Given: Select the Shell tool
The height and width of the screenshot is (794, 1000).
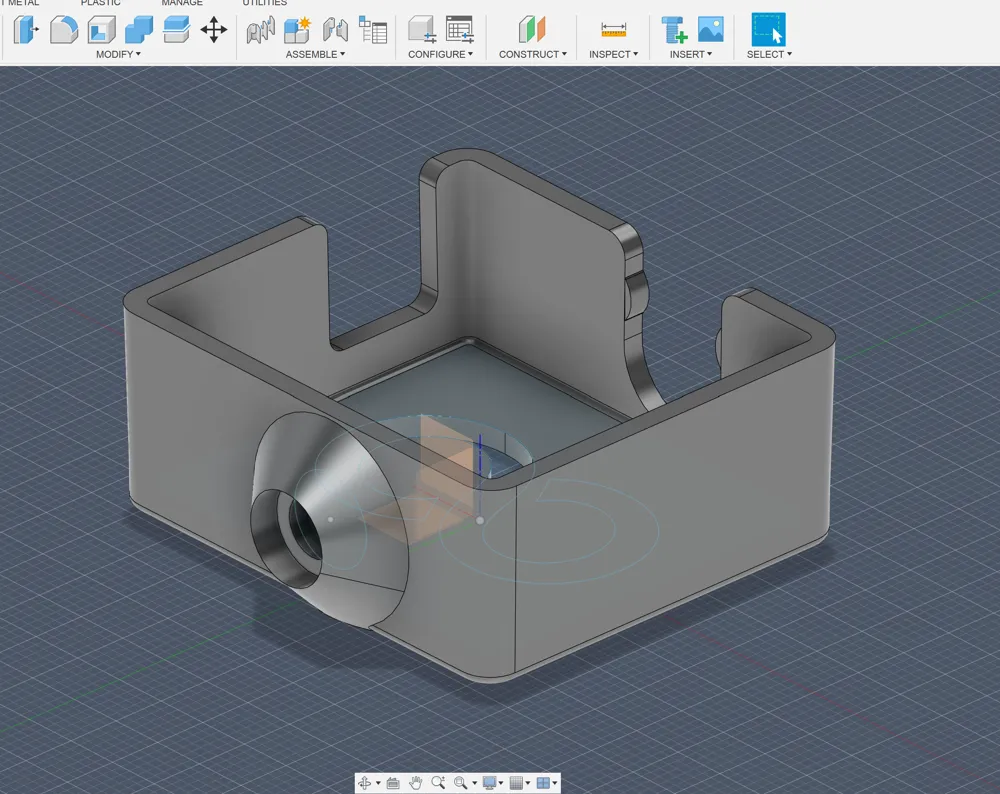Looking at the screenshot, I should [x=101, y=29].
